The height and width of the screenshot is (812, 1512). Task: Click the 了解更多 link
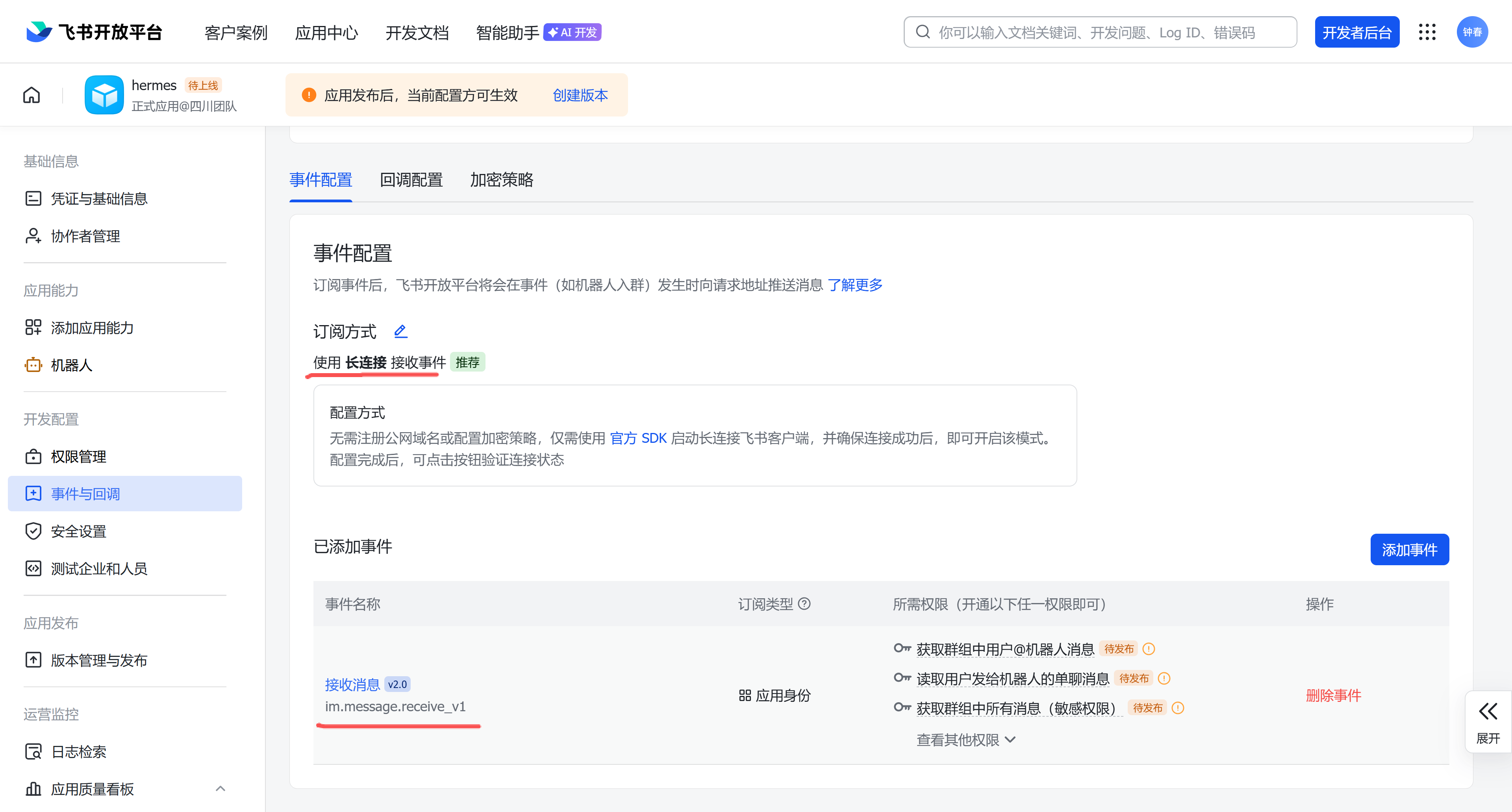(855, 285)
